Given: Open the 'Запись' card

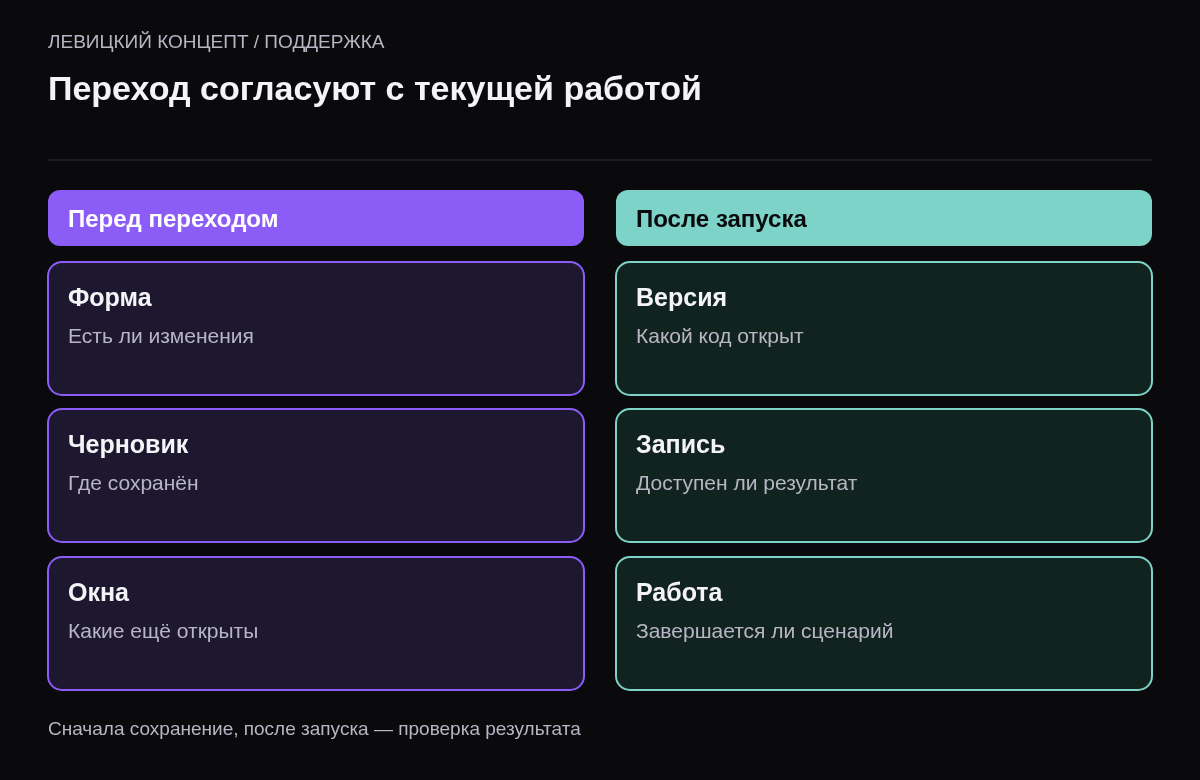Looking at the screenshot, I should [x=884, y=476].
